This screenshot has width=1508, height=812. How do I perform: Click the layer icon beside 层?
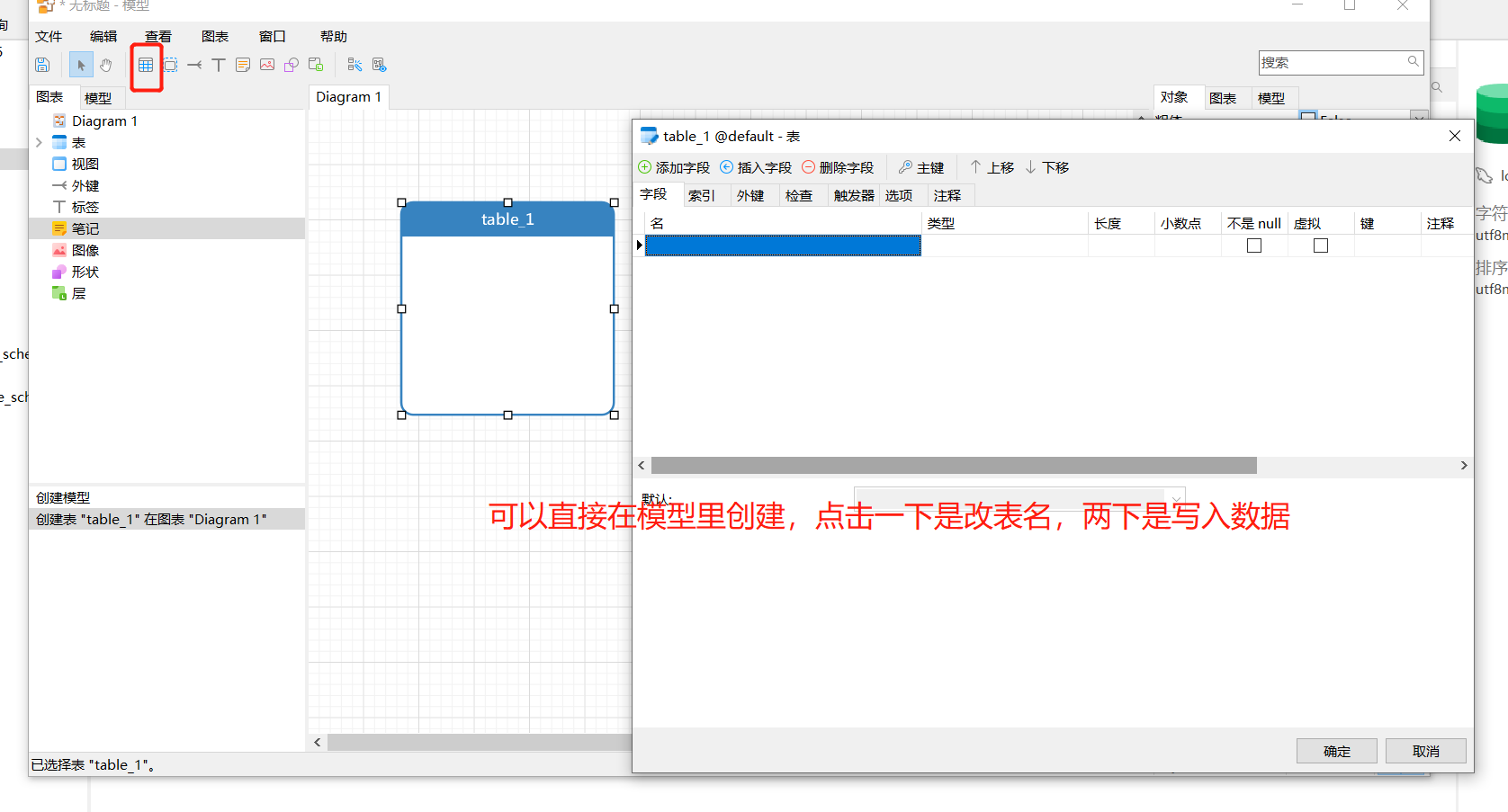point(59,294)
